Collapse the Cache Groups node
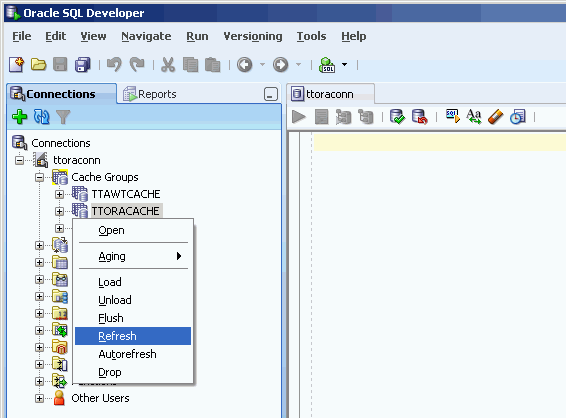The width and height of the screenshot is (566, 418). pos(39,177)
